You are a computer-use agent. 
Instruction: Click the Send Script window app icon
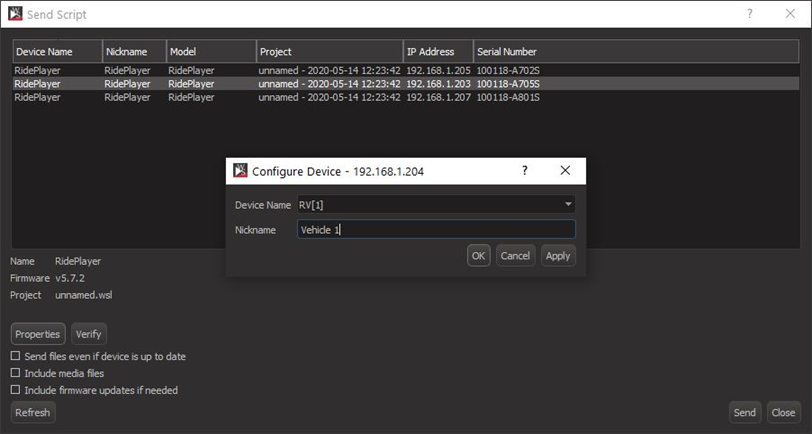[x=15, y=14]
